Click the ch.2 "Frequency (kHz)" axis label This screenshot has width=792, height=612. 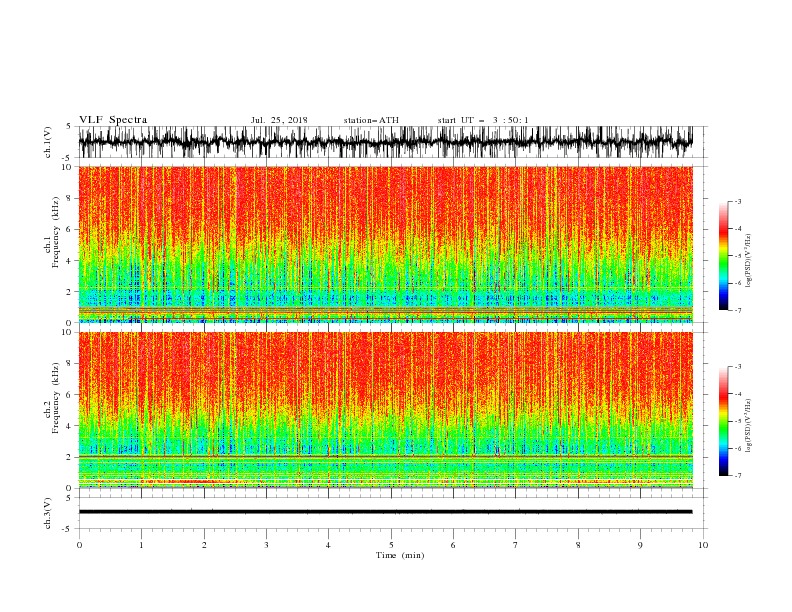point(56,398)
